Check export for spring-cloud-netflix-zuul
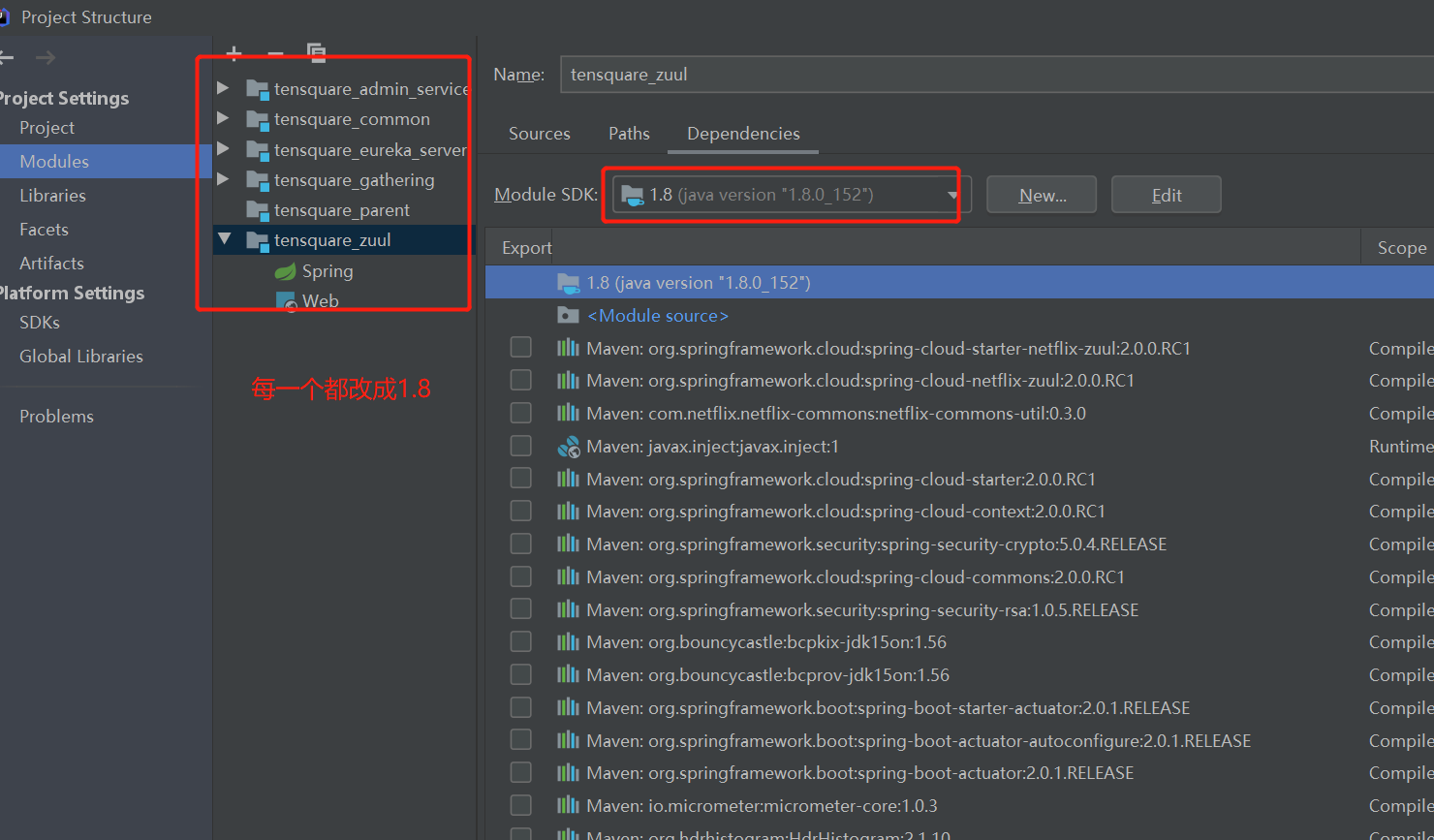This screenshot has width=1434, height=840. tap(521, 380)
